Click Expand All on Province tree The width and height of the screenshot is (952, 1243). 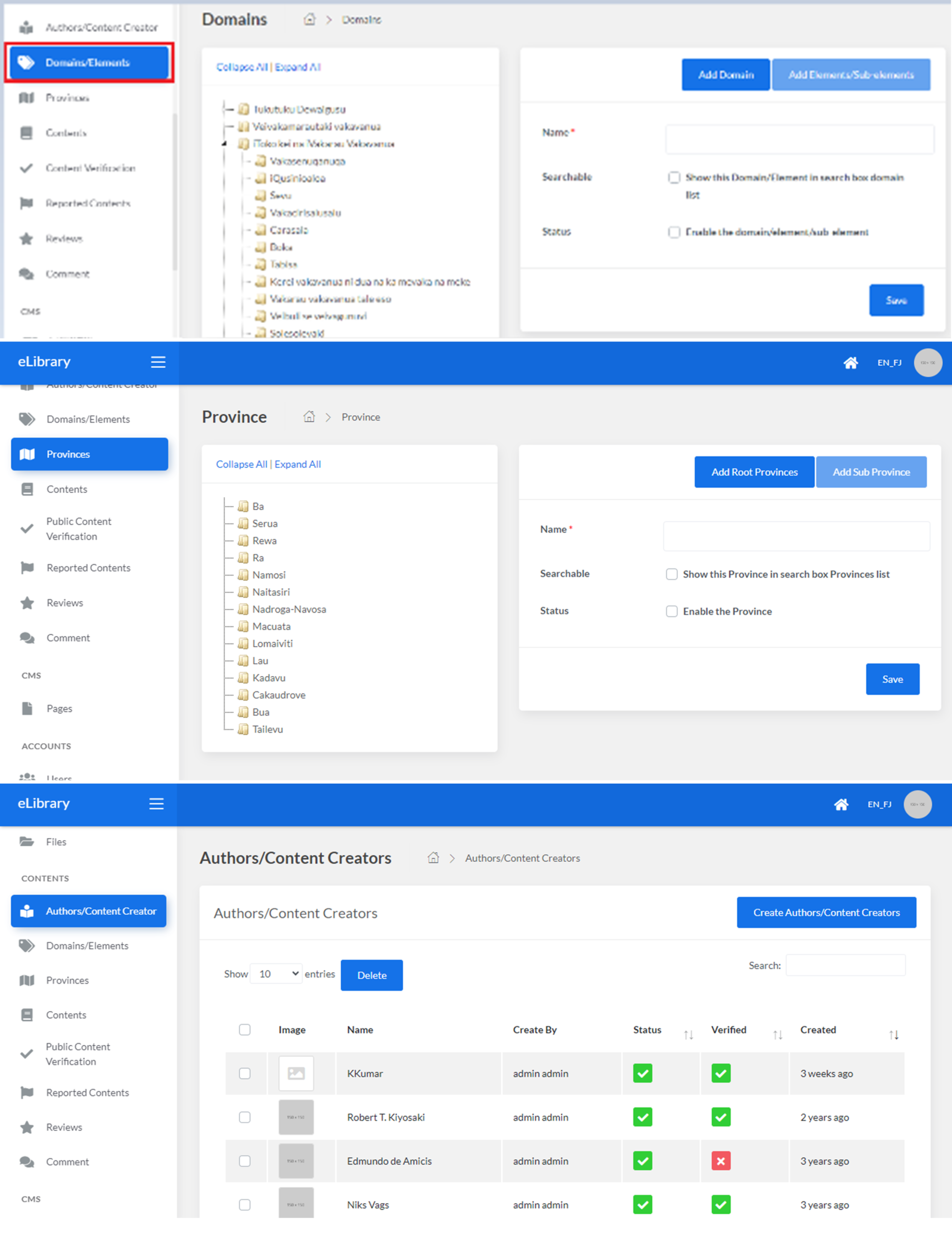[x=298, y=464]
